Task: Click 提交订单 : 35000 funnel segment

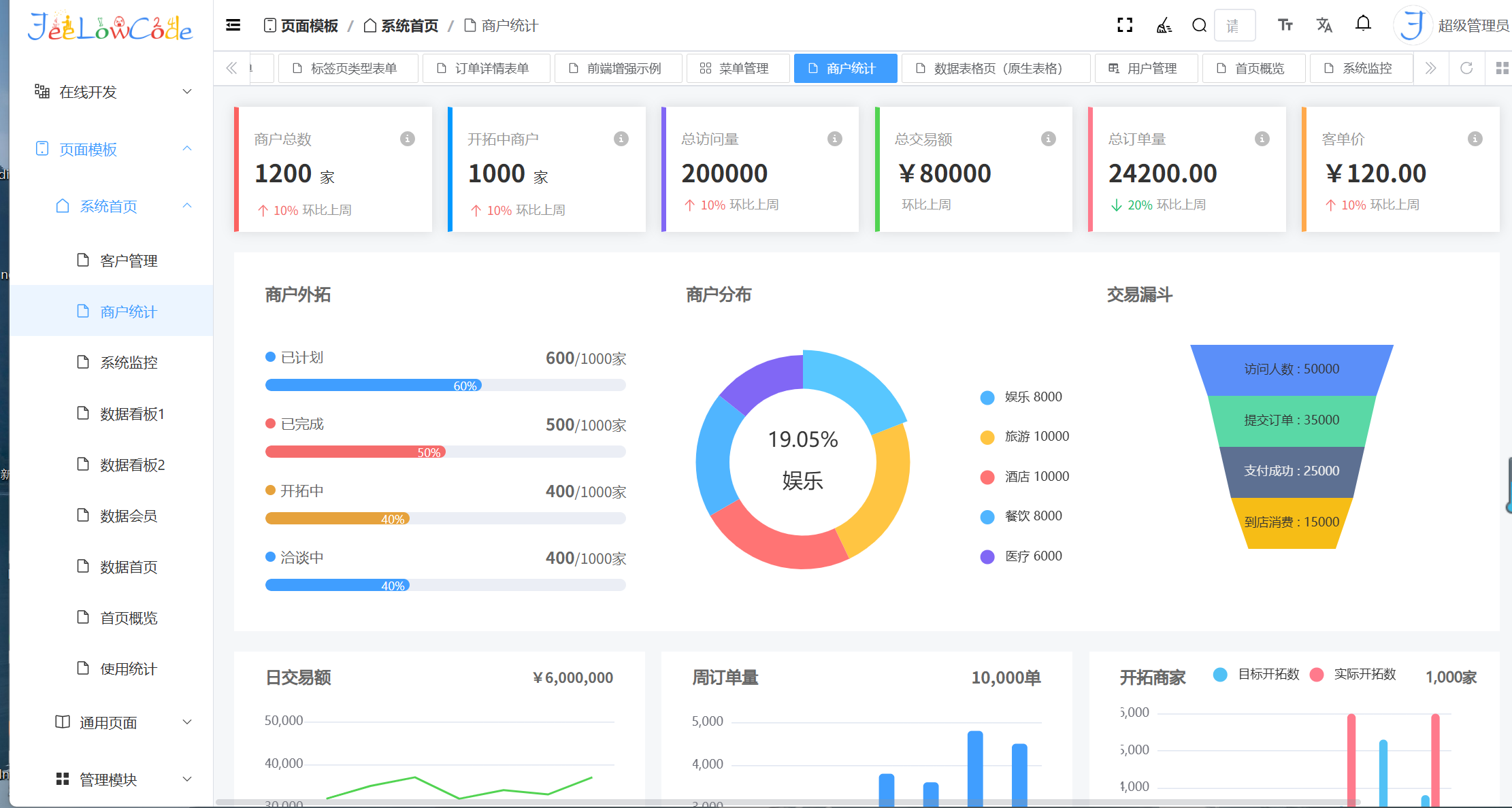Action: [1292, 420]
